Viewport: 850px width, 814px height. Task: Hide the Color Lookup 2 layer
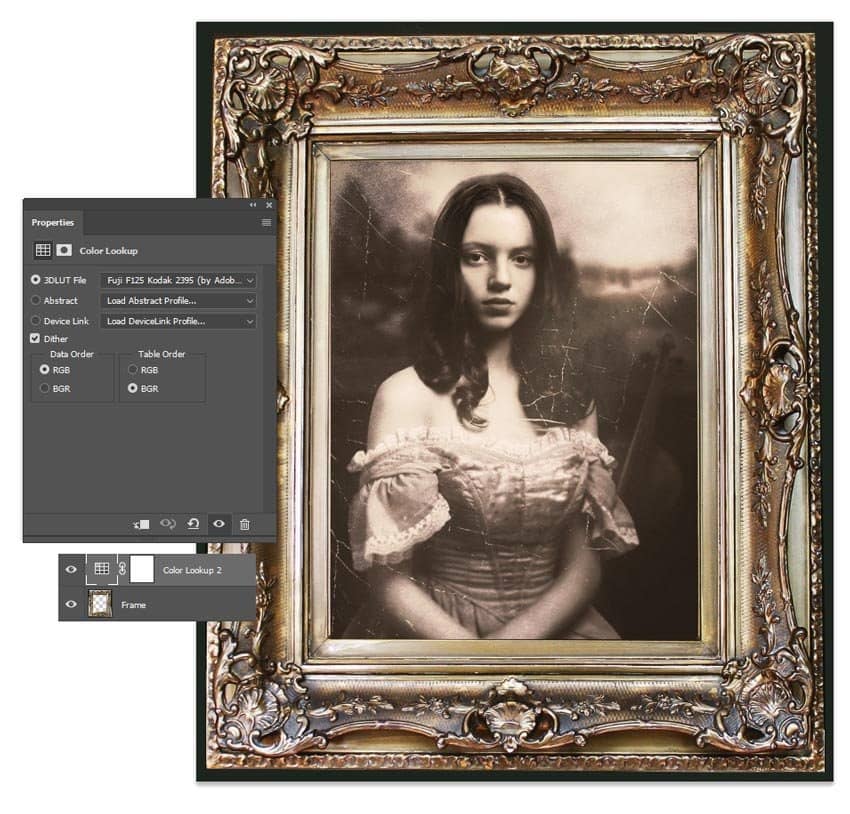pos(71,570)
